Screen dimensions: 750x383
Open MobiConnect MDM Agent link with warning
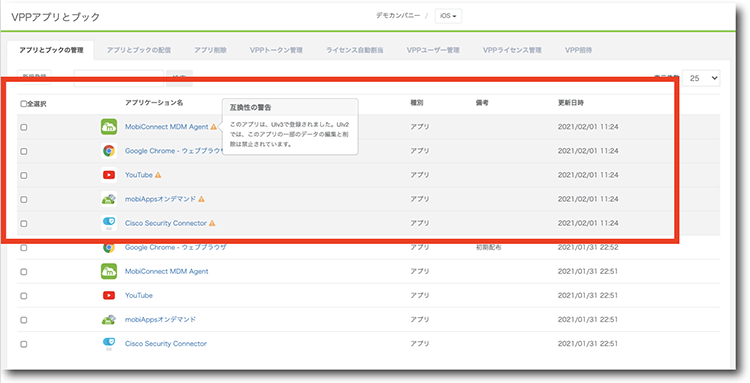click(166, 127)
